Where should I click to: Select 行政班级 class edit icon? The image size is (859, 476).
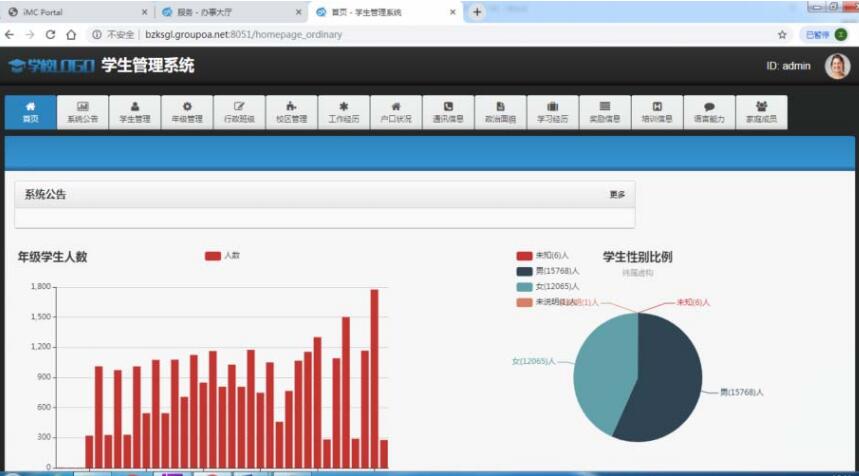[x=239, y=112]
